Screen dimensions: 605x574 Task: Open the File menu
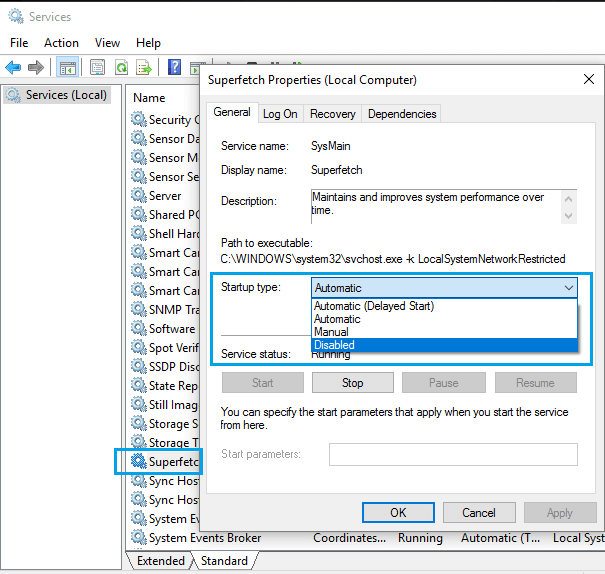tap(19, 43)
